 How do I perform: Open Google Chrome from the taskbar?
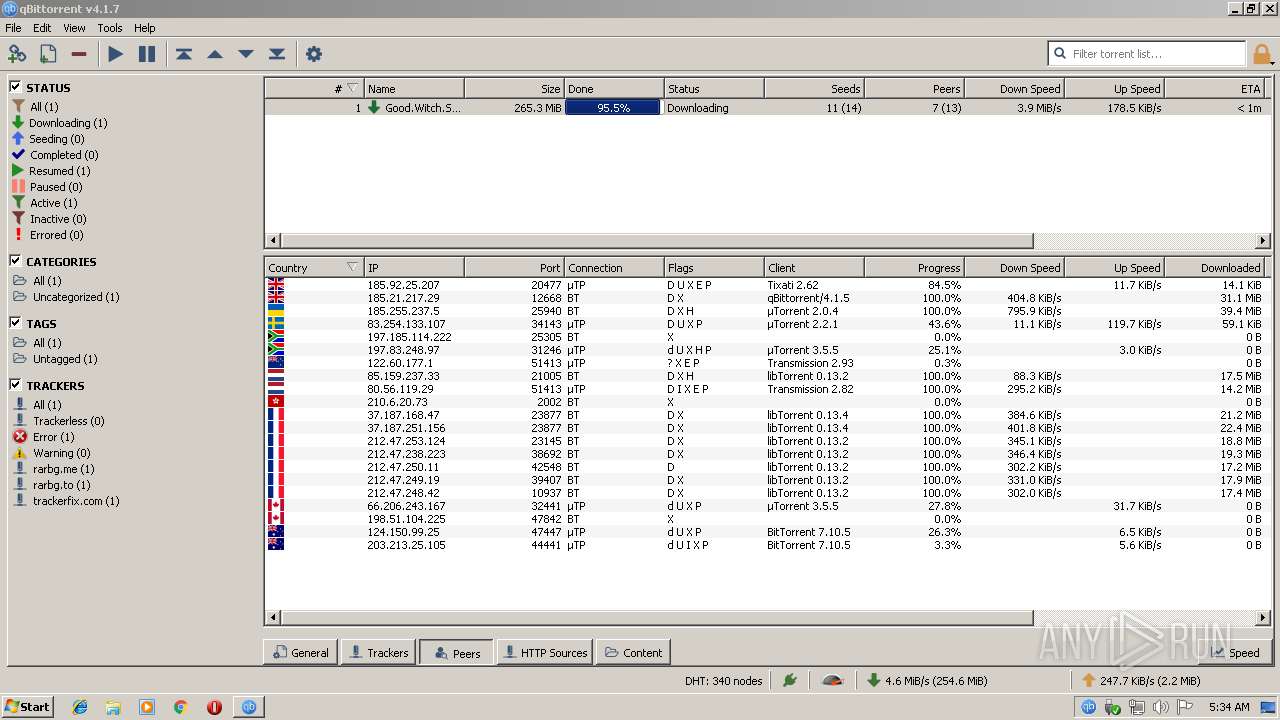181,707
